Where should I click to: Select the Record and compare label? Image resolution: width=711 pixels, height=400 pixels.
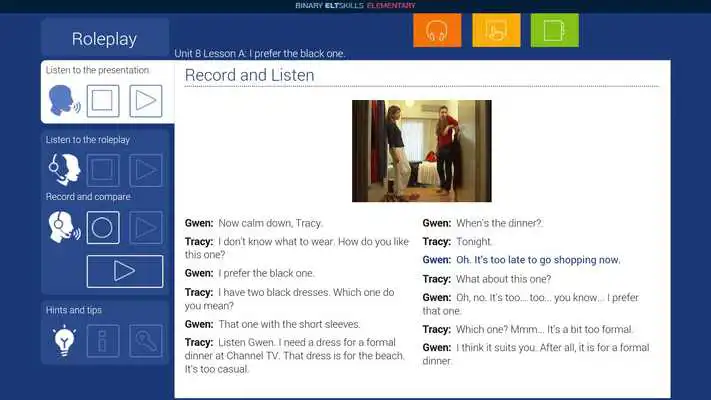tap(88, 197)
